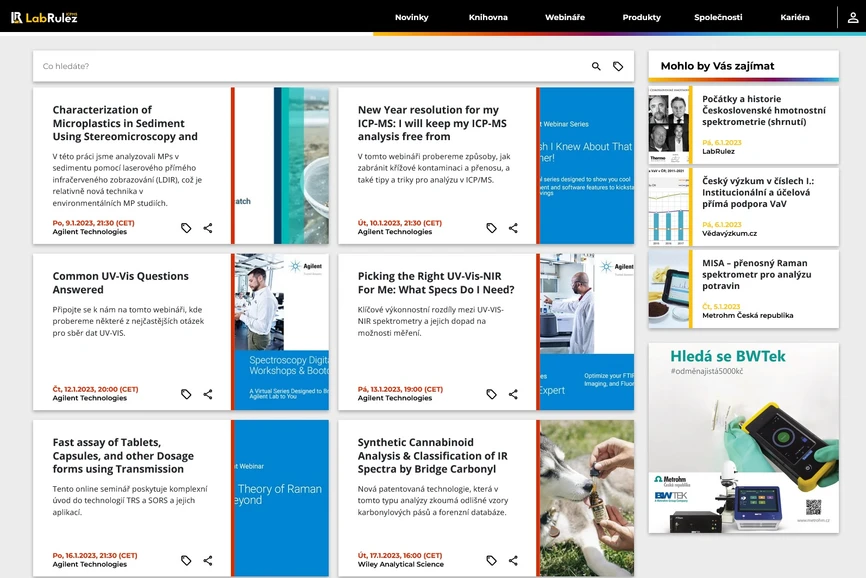Viewport: 866px width, 578px height.
Task: Click 'Vědavýzkum.cz' source label
Action: [x=730, y=234]
